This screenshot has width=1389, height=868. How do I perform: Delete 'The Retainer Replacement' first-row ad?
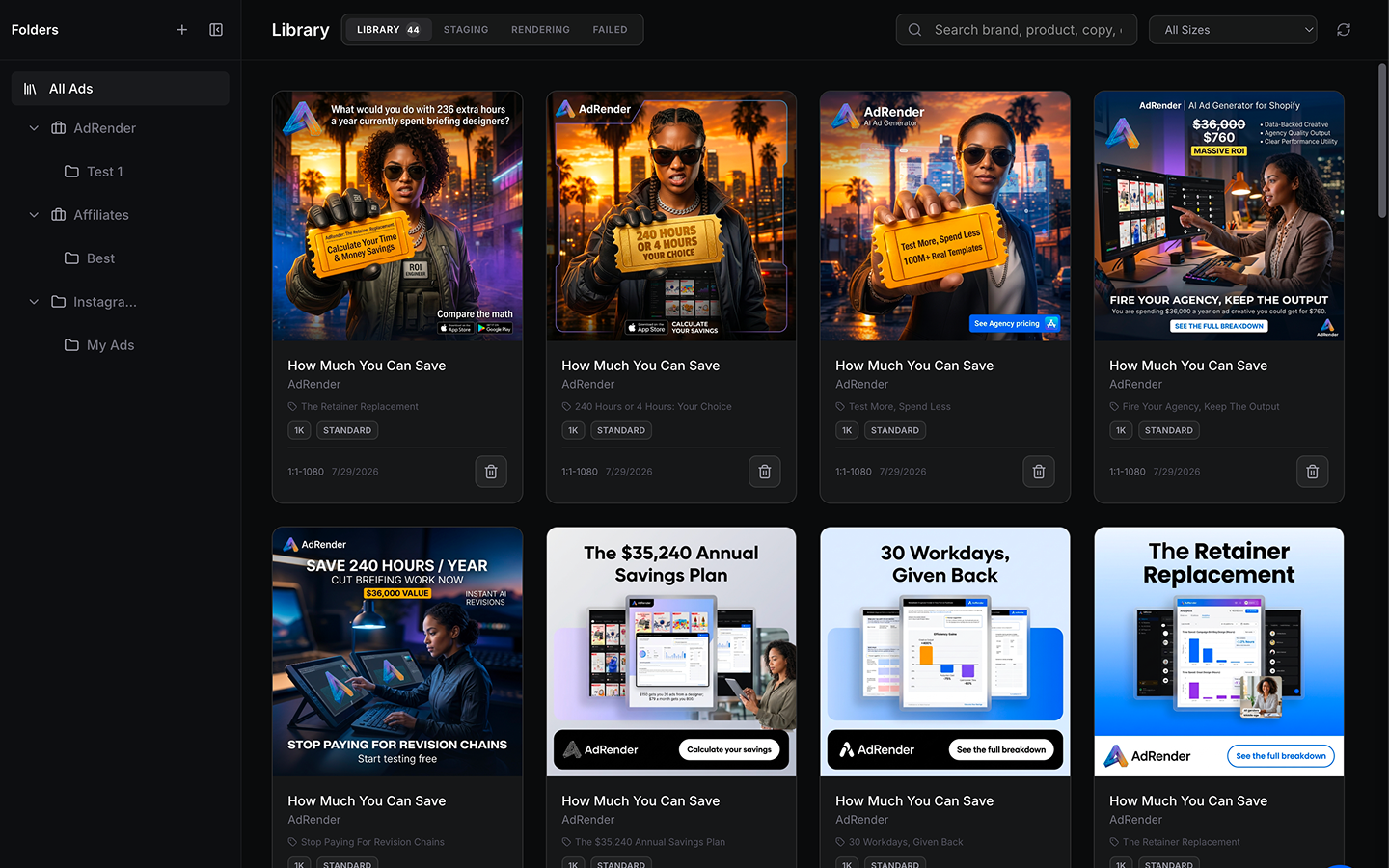(x=491, y=472)
